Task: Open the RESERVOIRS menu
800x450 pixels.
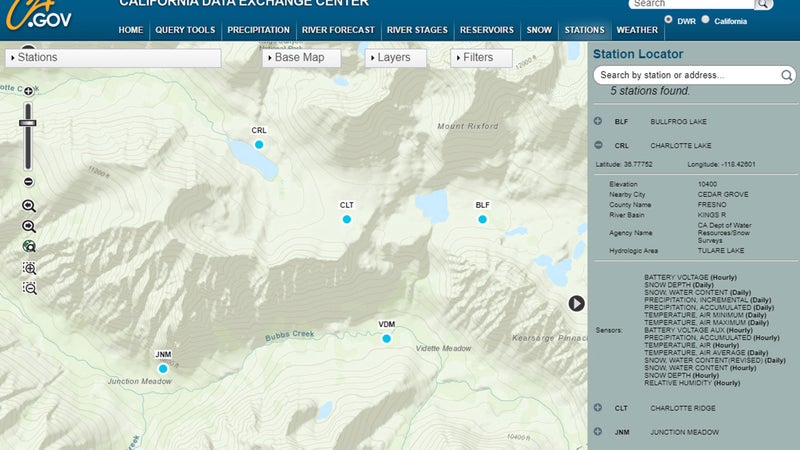Action: (487, 30)
